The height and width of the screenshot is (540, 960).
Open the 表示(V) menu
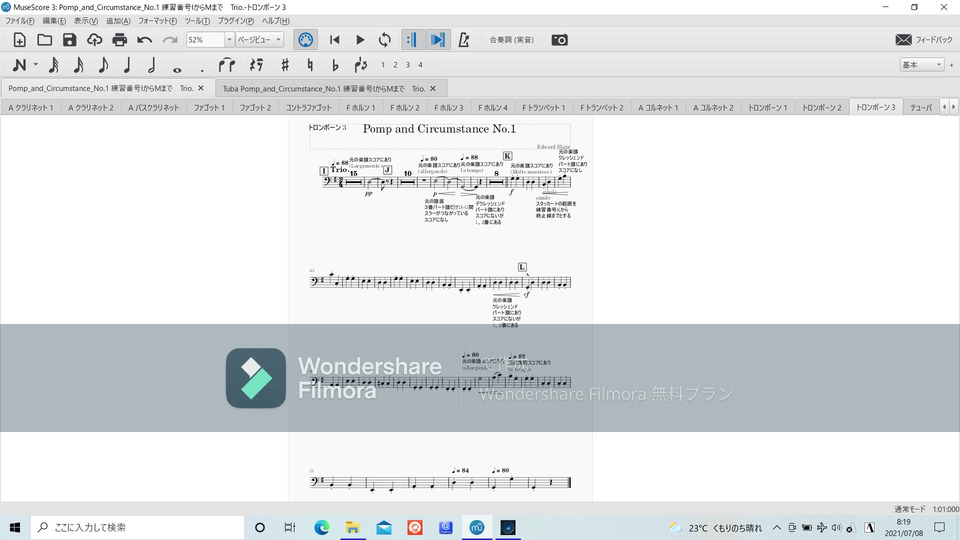[x=86, y=21]
